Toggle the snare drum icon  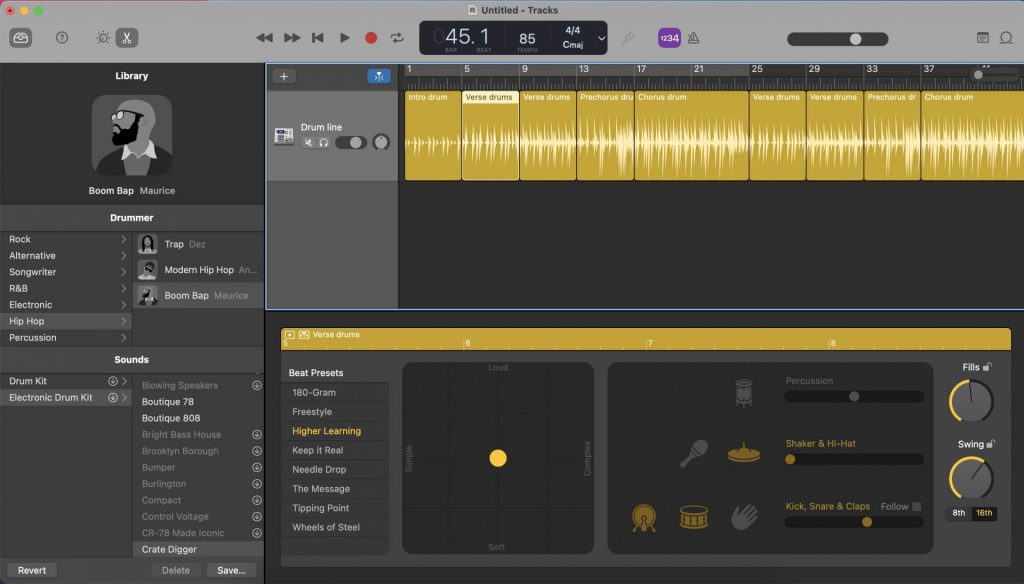tap(694, 517)
